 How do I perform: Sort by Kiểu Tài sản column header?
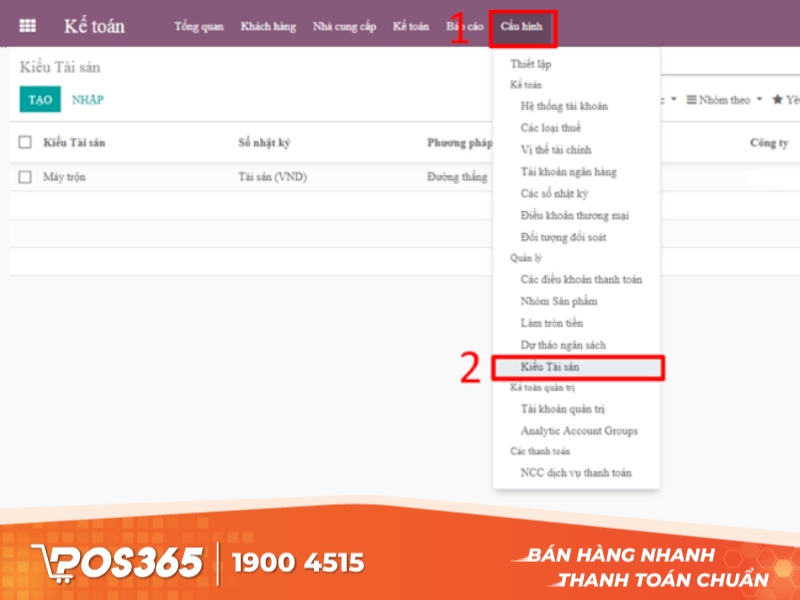[x=75, y=143]
